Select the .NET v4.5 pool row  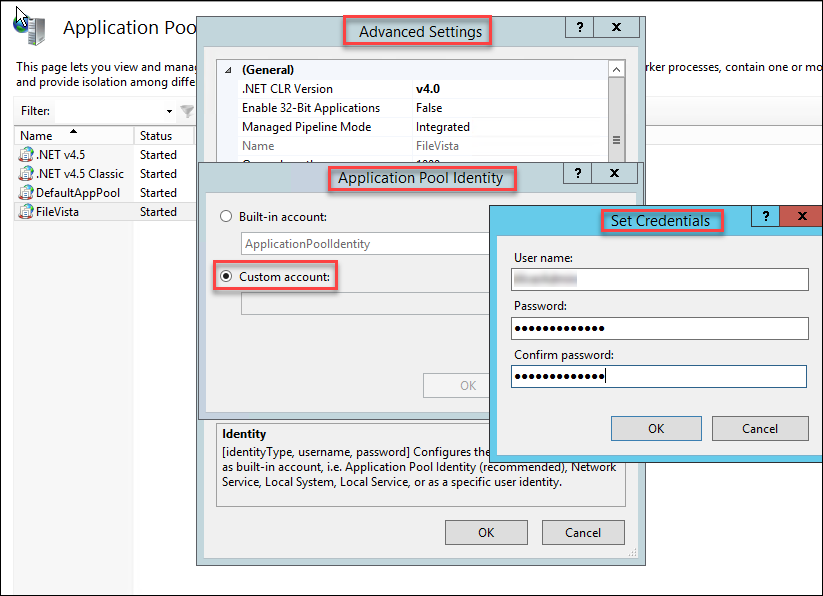[105, 155]
